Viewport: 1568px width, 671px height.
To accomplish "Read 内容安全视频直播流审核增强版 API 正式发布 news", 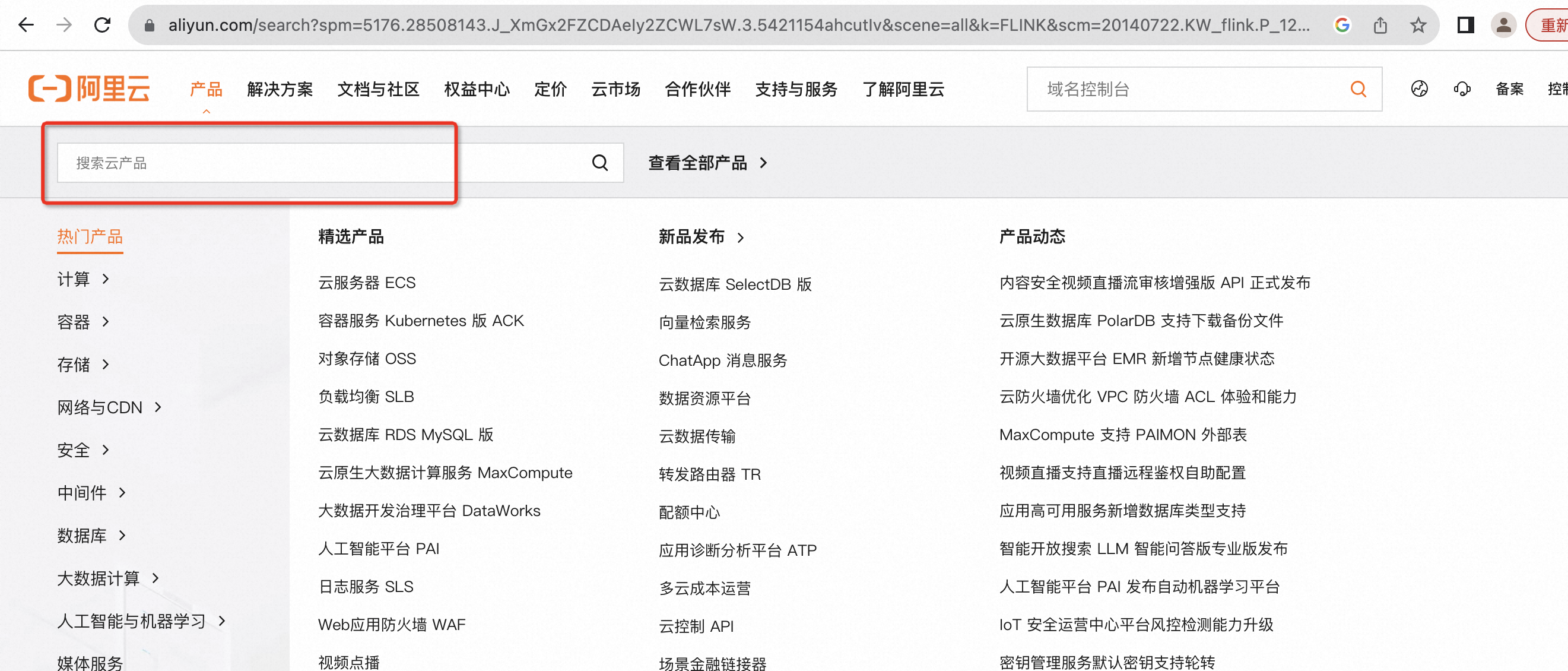I will click(x=1155, y=283).
